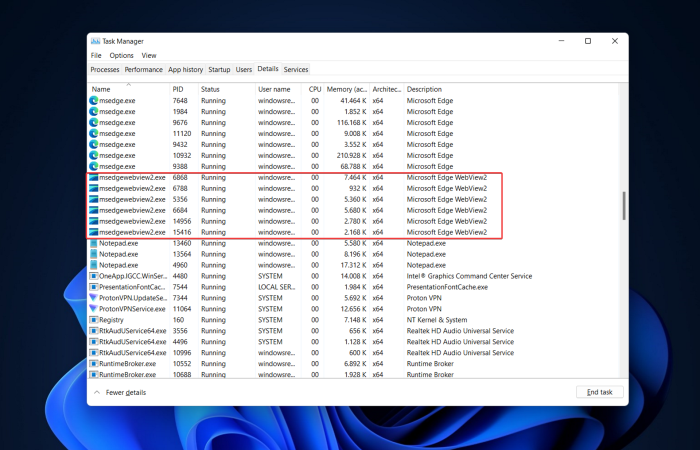Switch to the App history tab
This screenshot has width=700, height=450.
pos(185,70)
